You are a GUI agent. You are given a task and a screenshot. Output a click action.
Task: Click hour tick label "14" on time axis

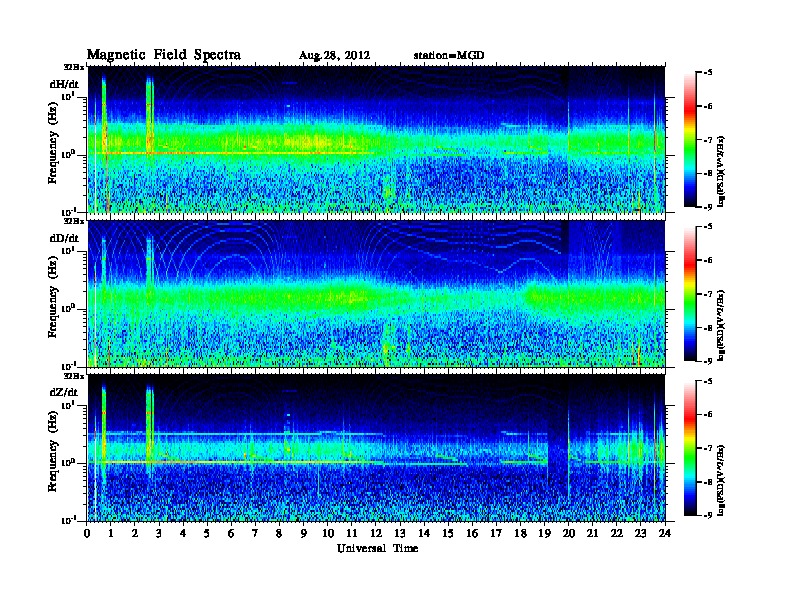tap(424, 533)
